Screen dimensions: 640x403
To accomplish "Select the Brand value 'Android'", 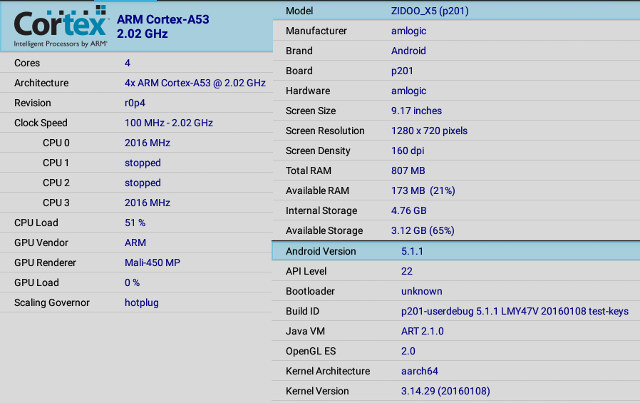I will point(409,51).
